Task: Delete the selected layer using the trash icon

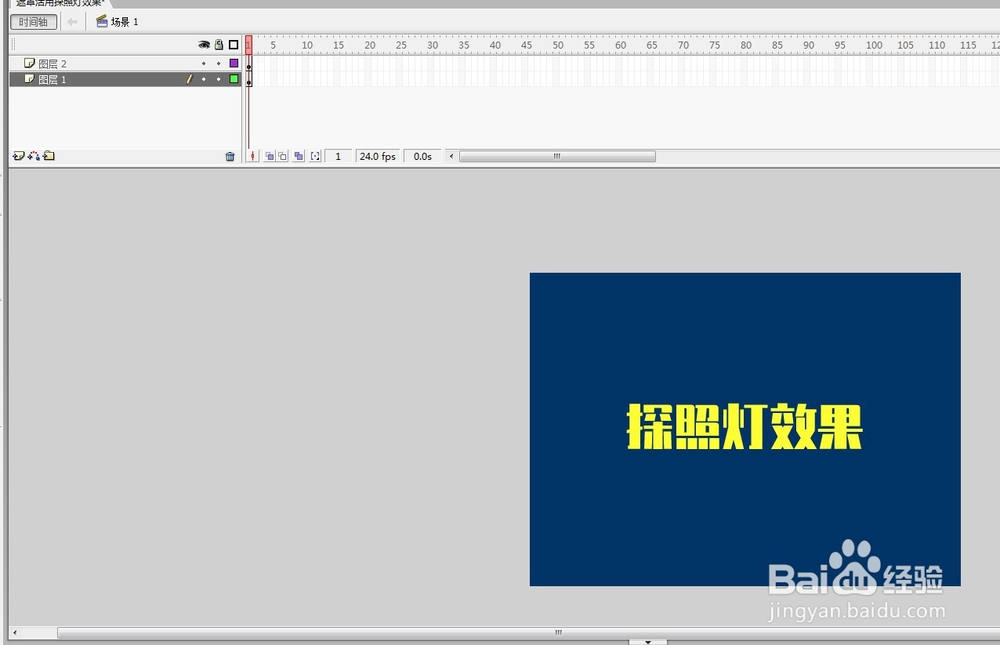Action: point(231,156)
